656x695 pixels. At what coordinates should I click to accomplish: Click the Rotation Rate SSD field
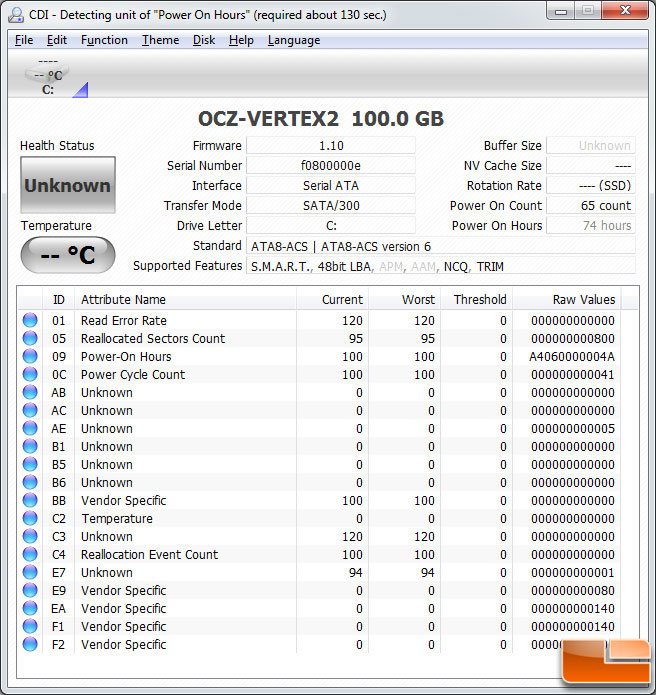click(591, 185)
